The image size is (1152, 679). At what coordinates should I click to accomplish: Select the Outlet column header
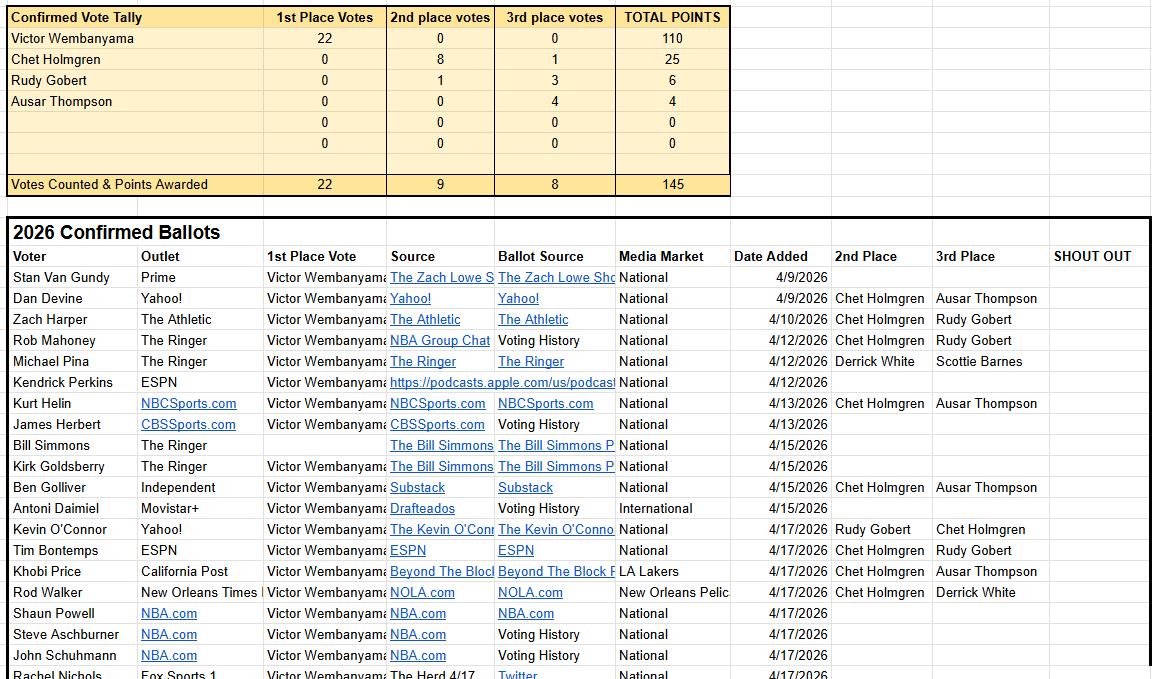(201, 256)
